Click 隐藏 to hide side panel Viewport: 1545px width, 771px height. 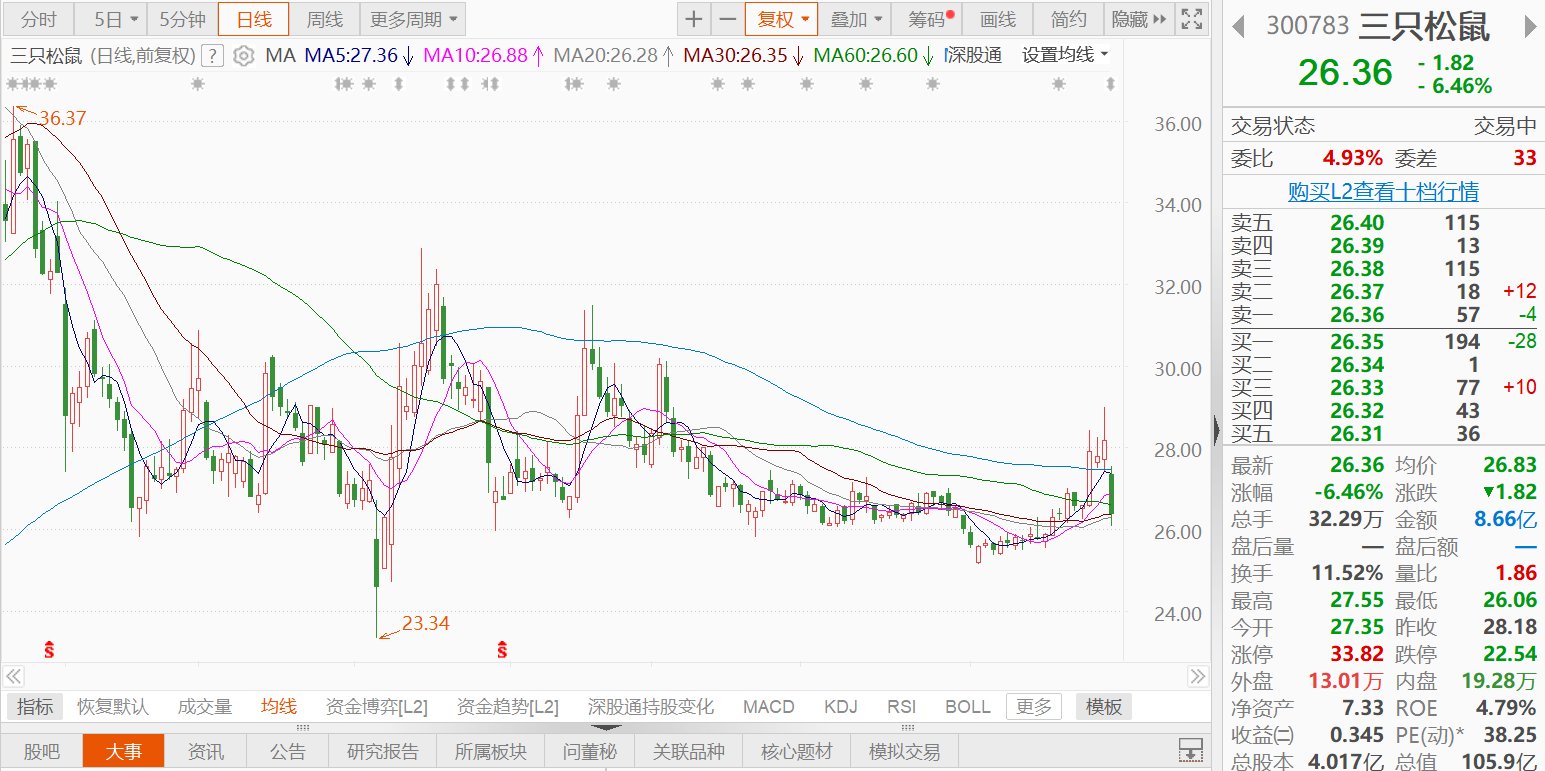[1138, 19]
